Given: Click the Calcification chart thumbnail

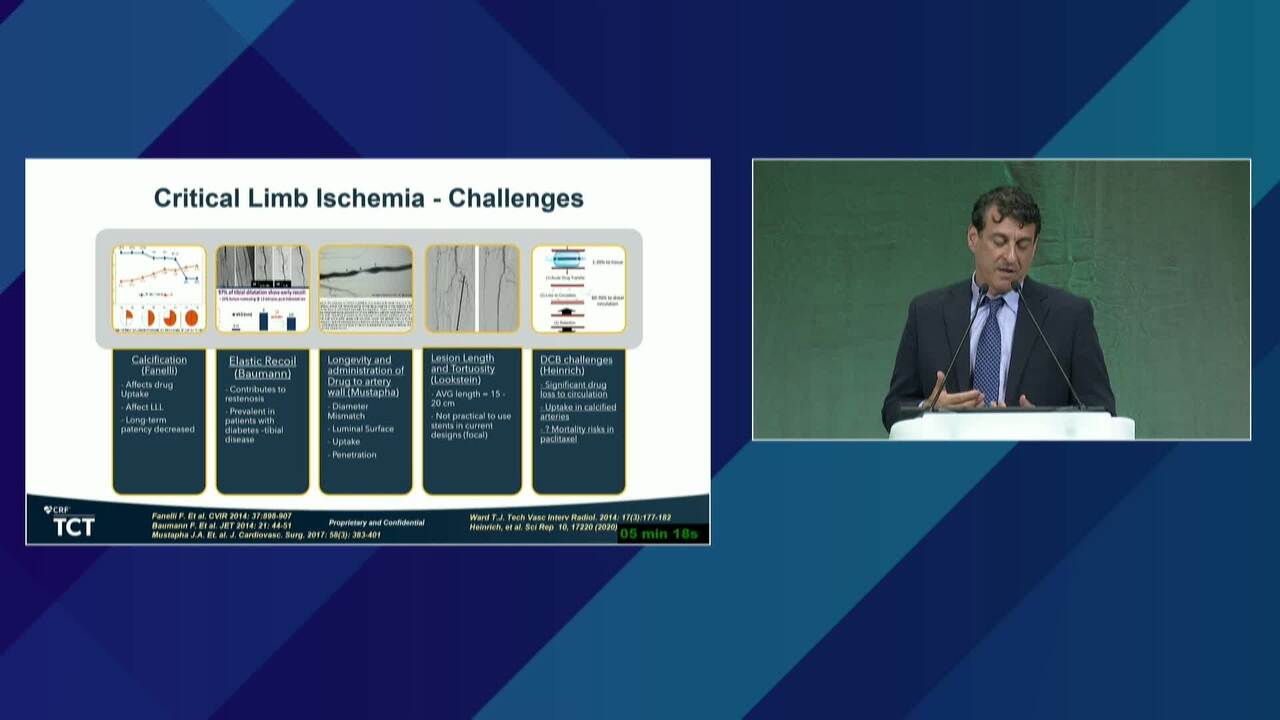Looking at the screenshot, I should click(159, 289).
